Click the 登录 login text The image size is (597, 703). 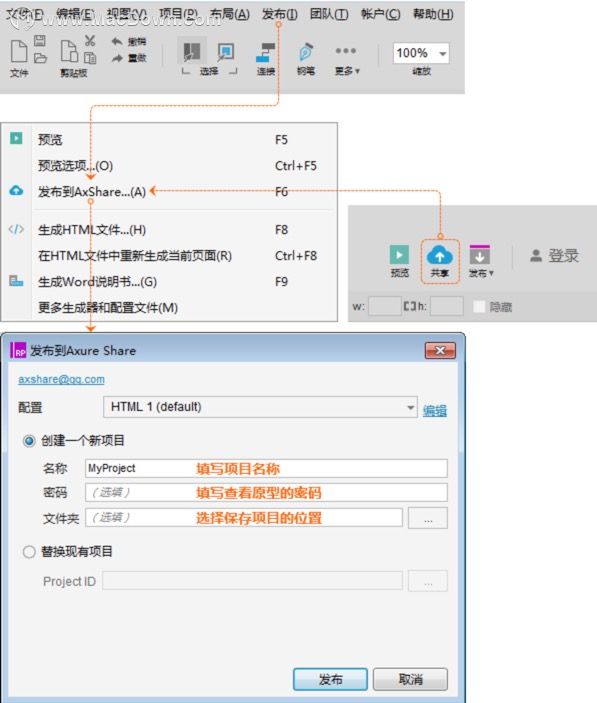tap(563, 256)
